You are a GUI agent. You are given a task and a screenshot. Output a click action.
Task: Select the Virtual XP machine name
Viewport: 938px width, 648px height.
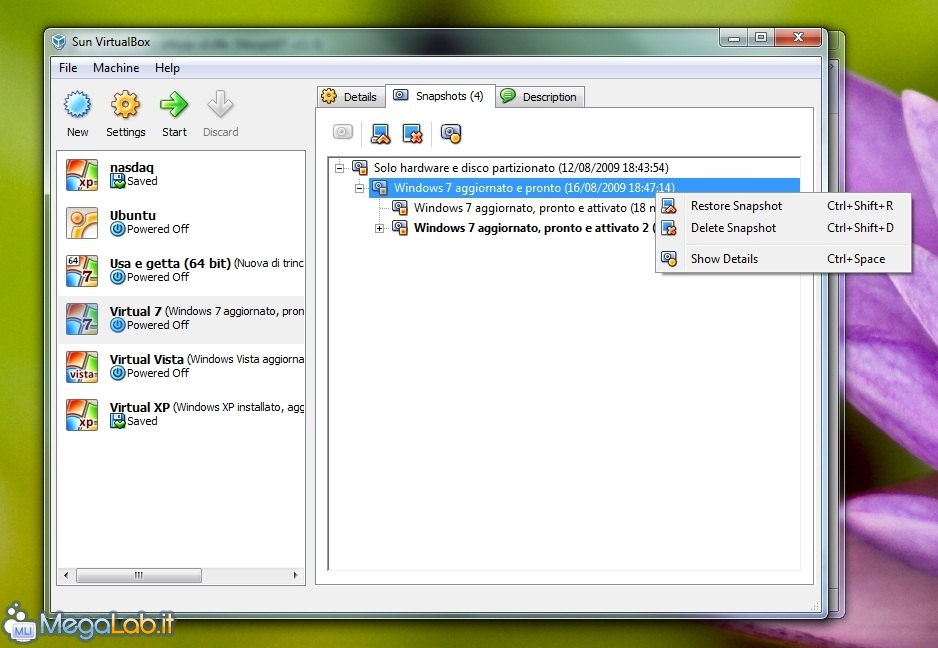pos(140,407)
